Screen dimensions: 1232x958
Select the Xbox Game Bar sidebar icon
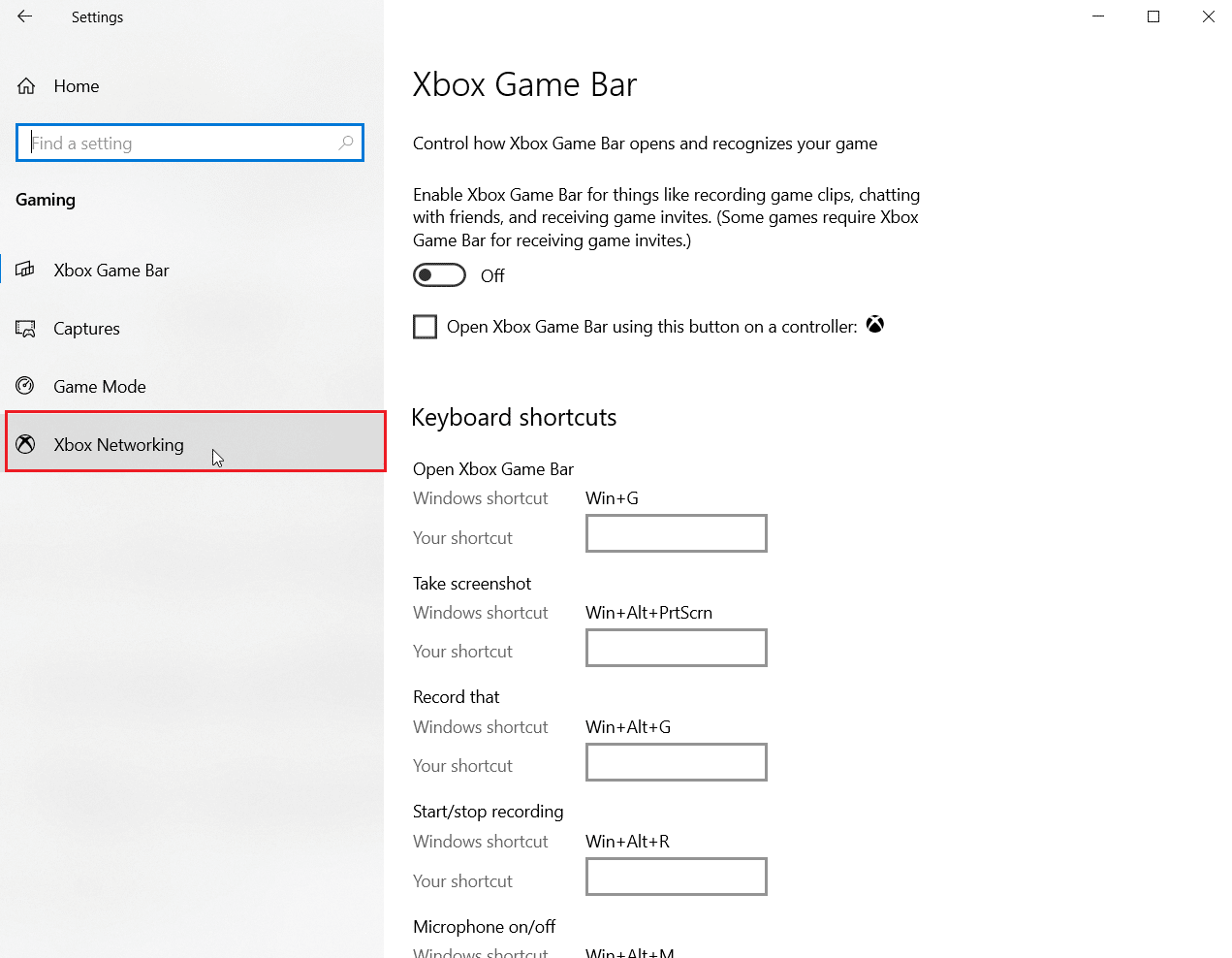point(25,270)
